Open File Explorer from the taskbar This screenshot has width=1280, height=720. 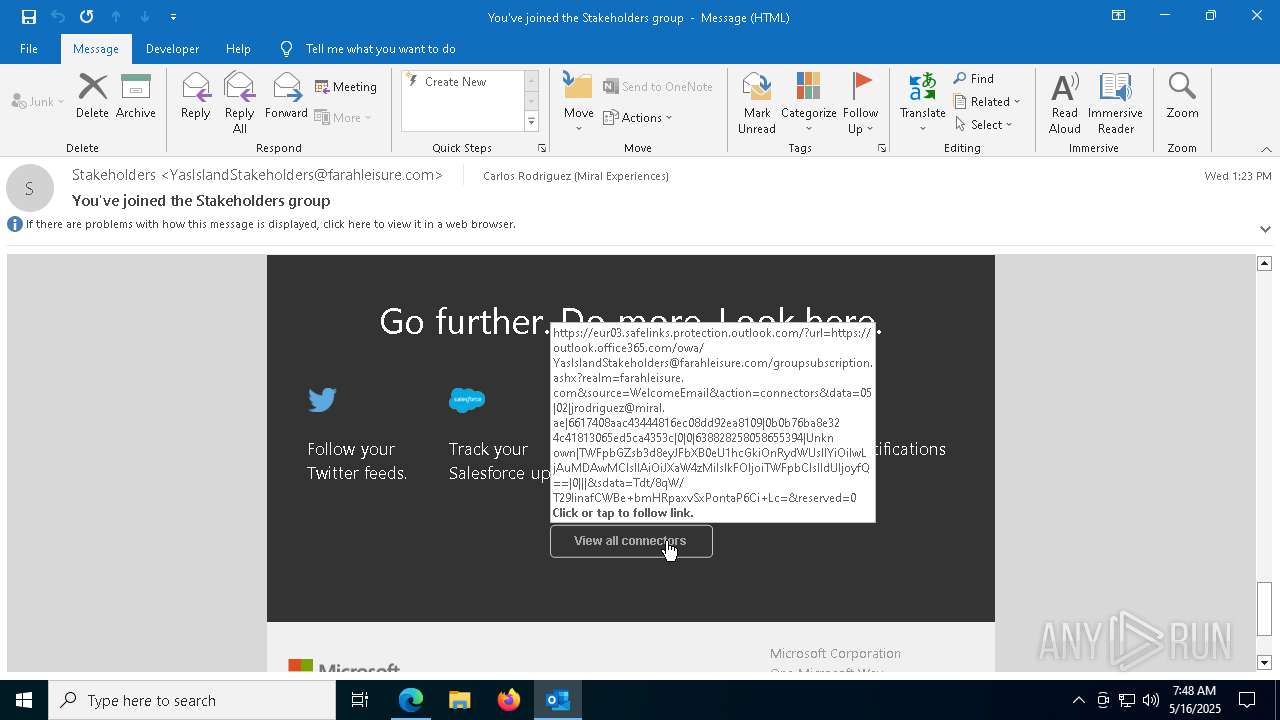tap(459, 700)
